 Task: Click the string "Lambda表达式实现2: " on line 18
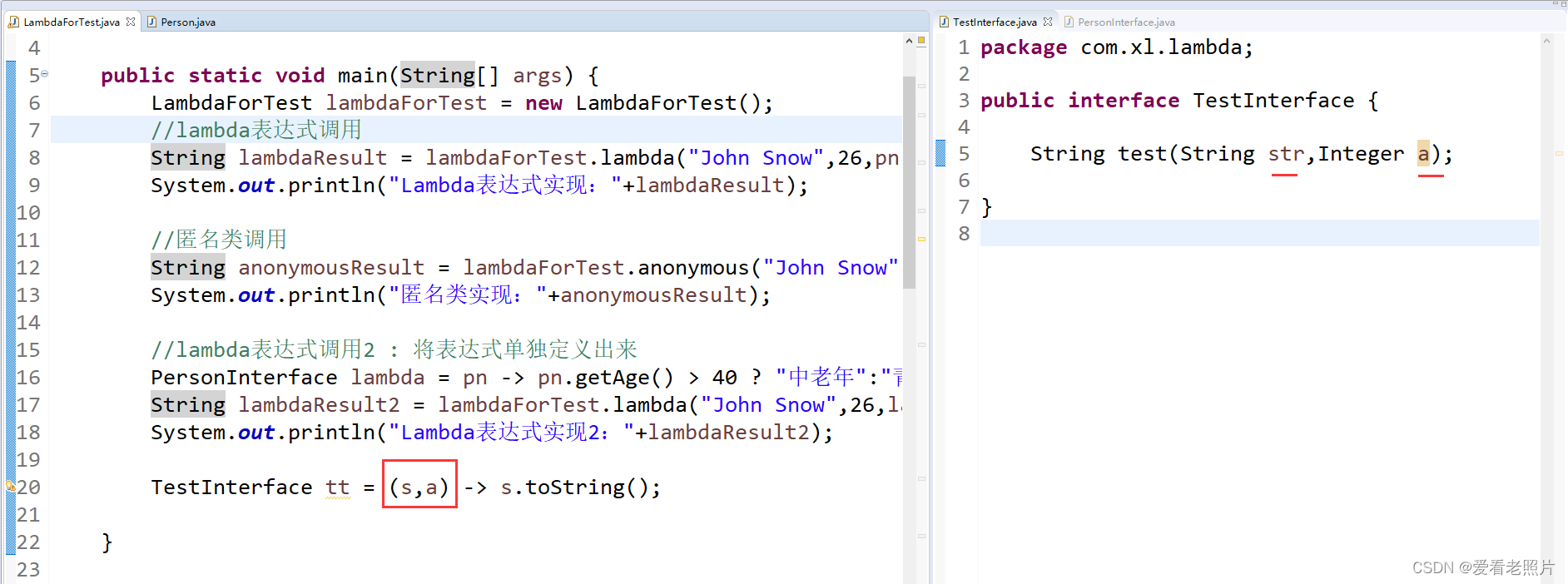(512, 433)
